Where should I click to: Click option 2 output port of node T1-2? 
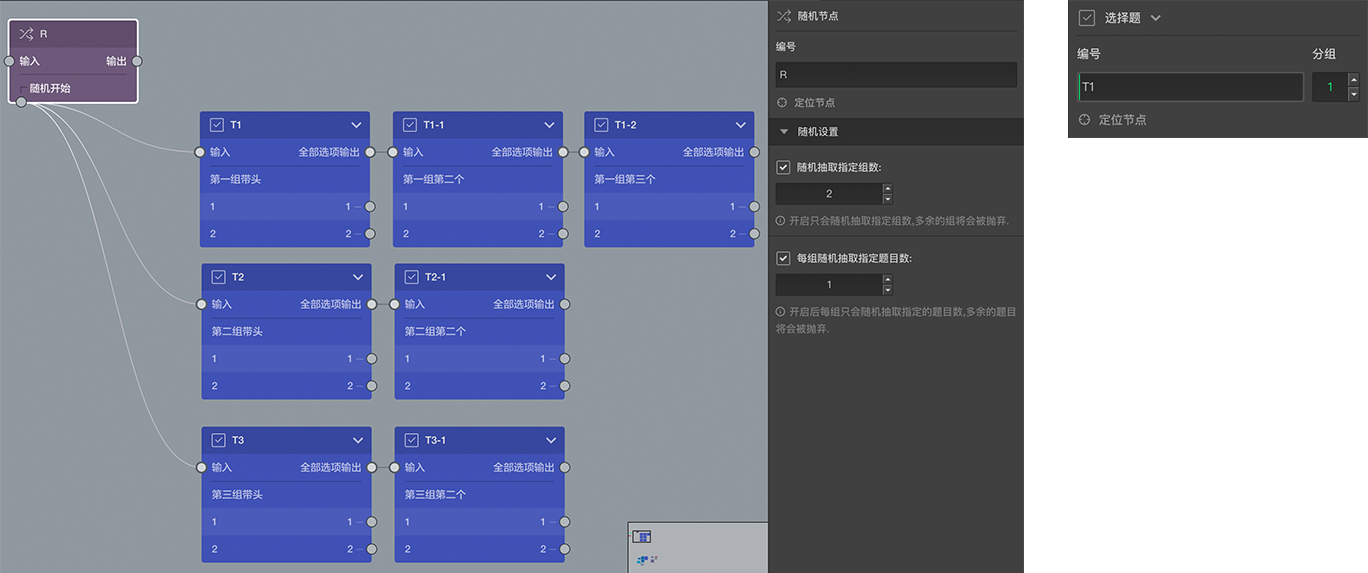click(754, 233)
